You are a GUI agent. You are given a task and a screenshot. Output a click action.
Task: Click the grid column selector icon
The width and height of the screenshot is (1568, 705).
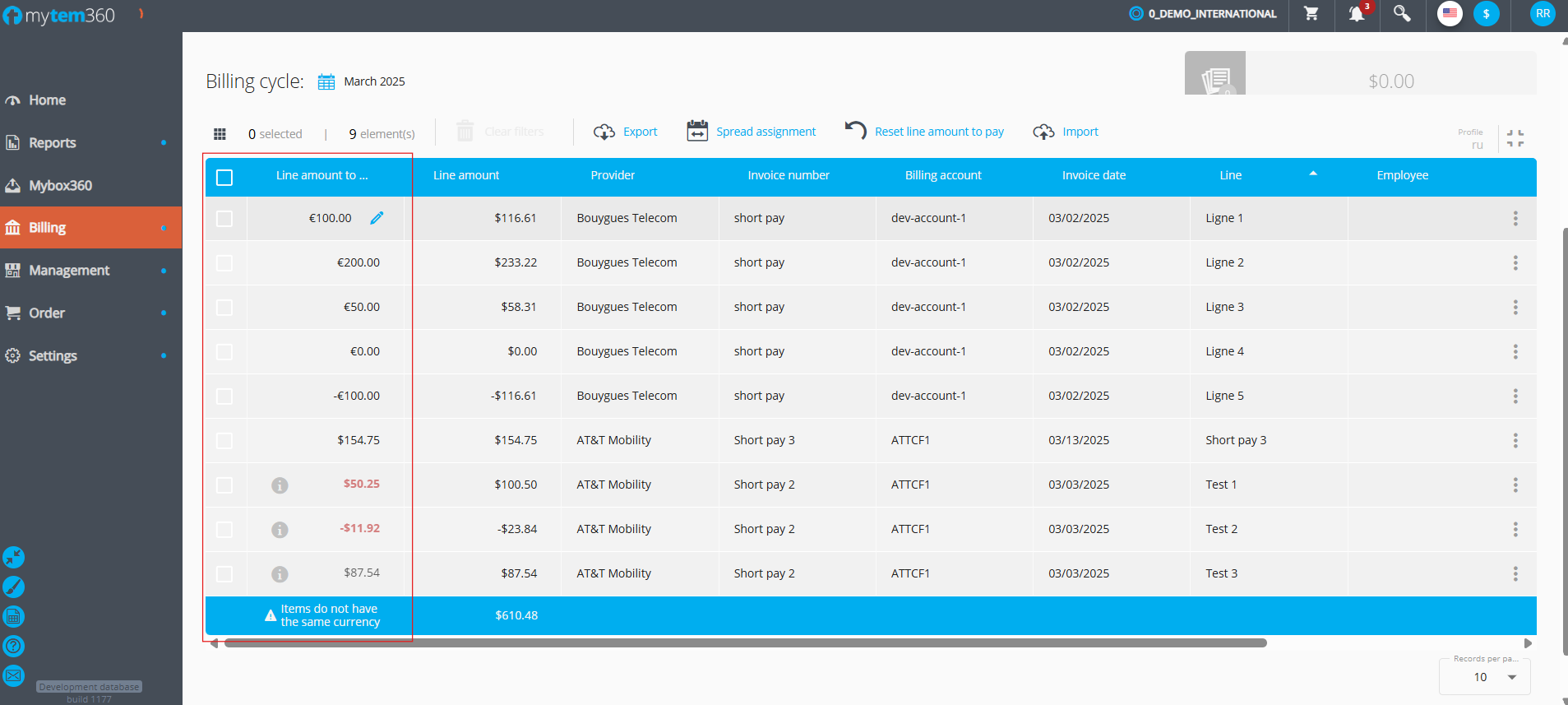point(220,134)
